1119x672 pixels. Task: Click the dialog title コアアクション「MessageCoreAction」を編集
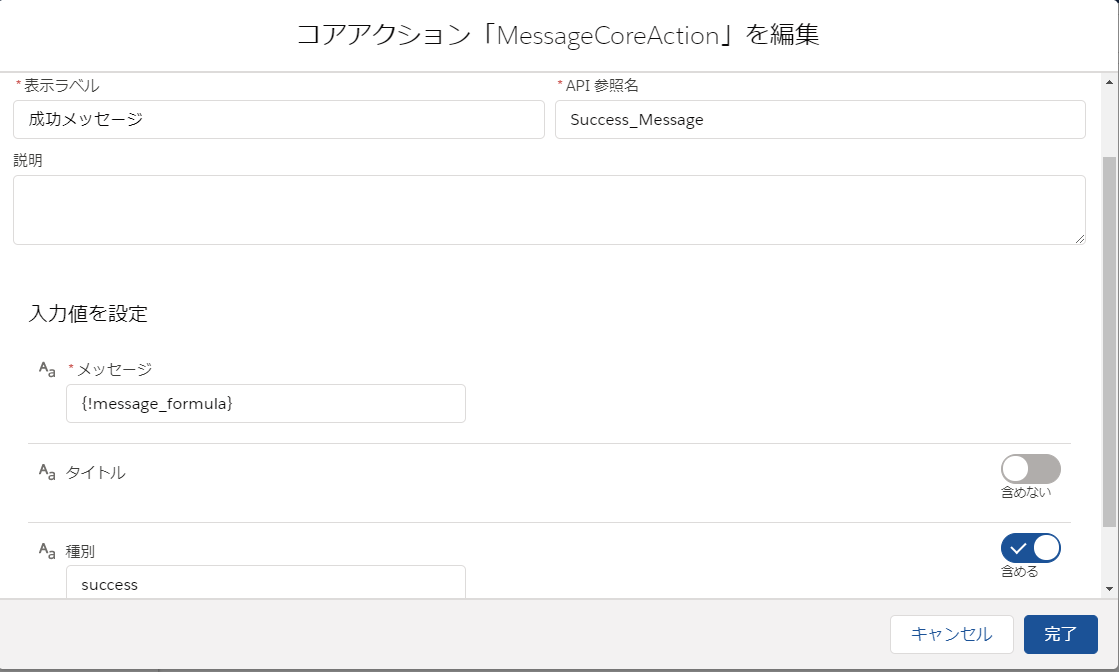[559, 33]
